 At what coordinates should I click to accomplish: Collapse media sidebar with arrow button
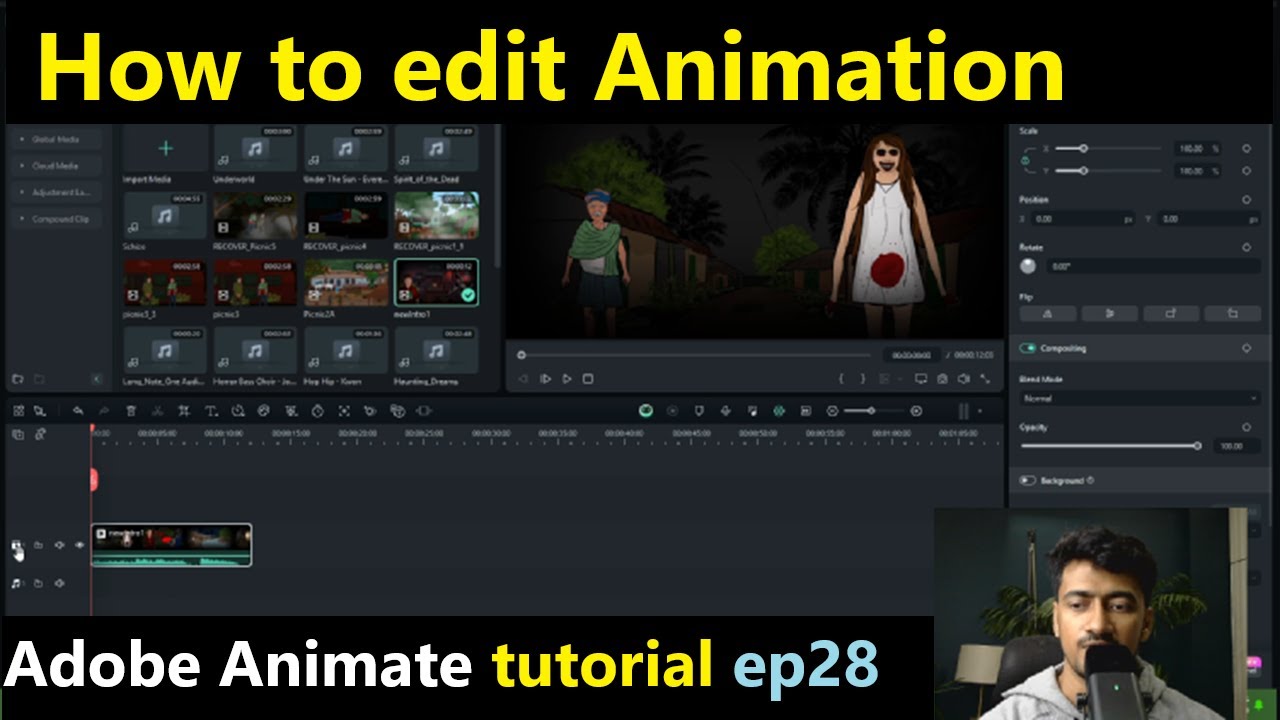point(96,379)
